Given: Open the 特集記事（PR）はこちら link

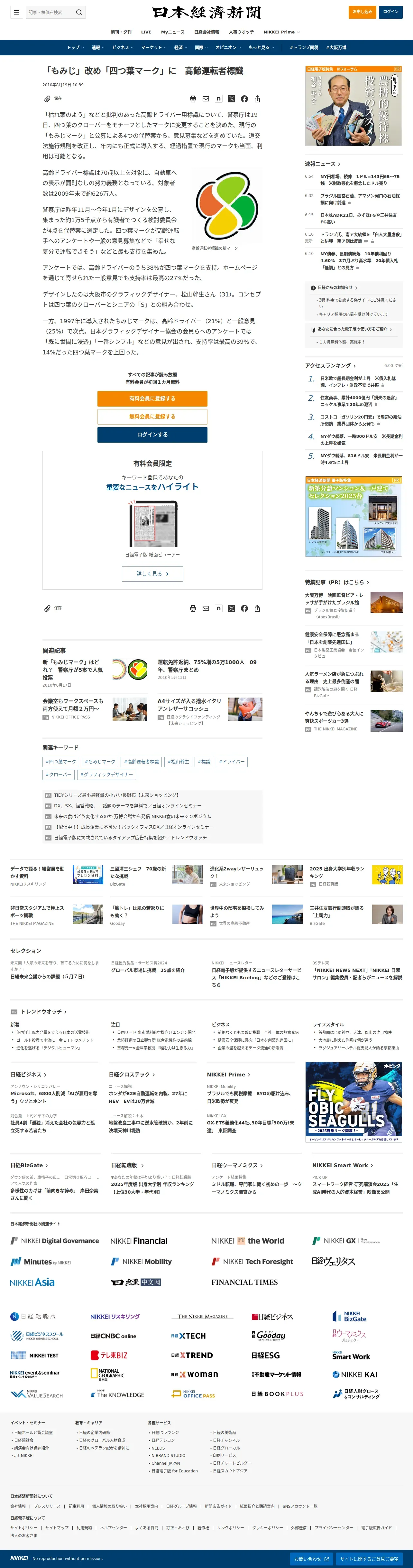Looking at the screenshot, I should [x=337, y=582].
